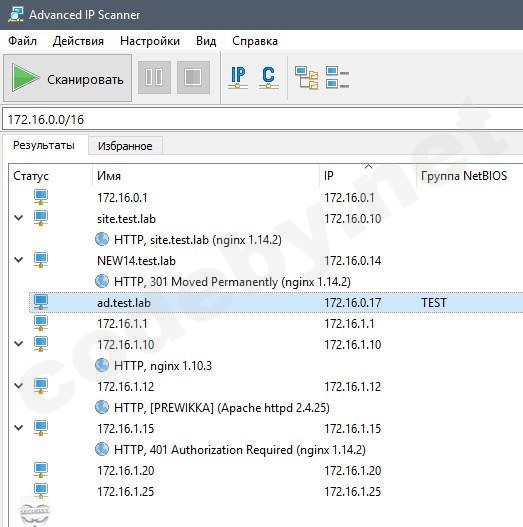The height and width of the screenshot is (527, 523).
Task: Open the Справка menu
Action: pos(255,41)
